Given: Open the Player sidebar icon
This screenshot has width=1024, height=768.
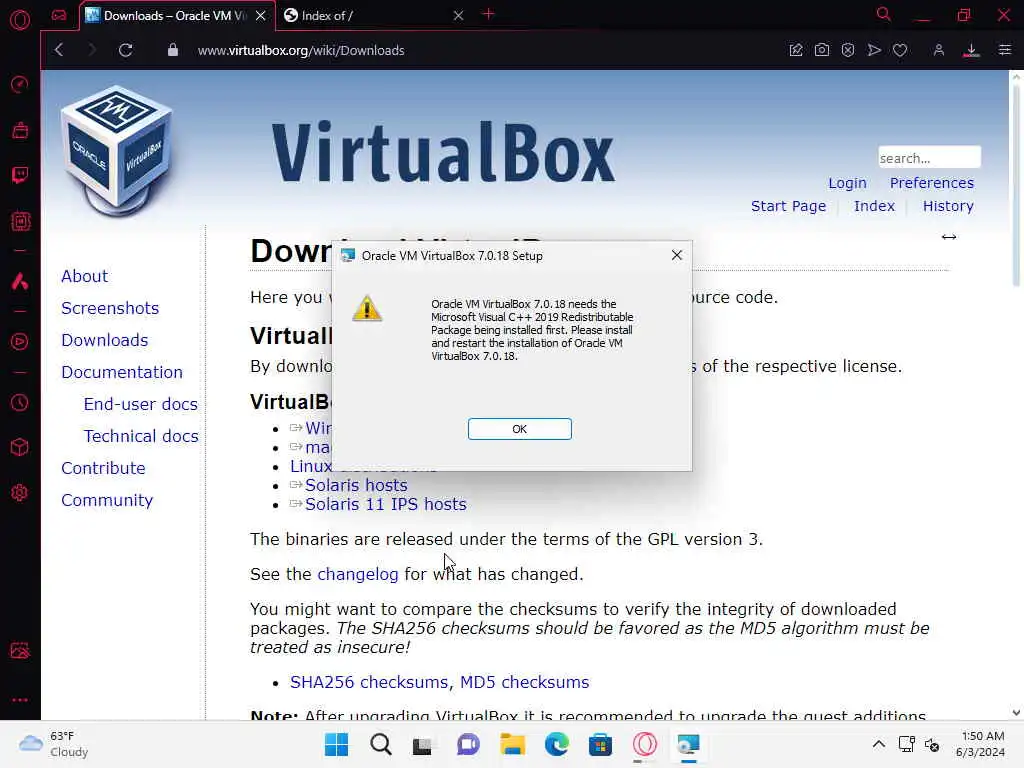Looking at the screenshot, I should click(x=20, y=342).
